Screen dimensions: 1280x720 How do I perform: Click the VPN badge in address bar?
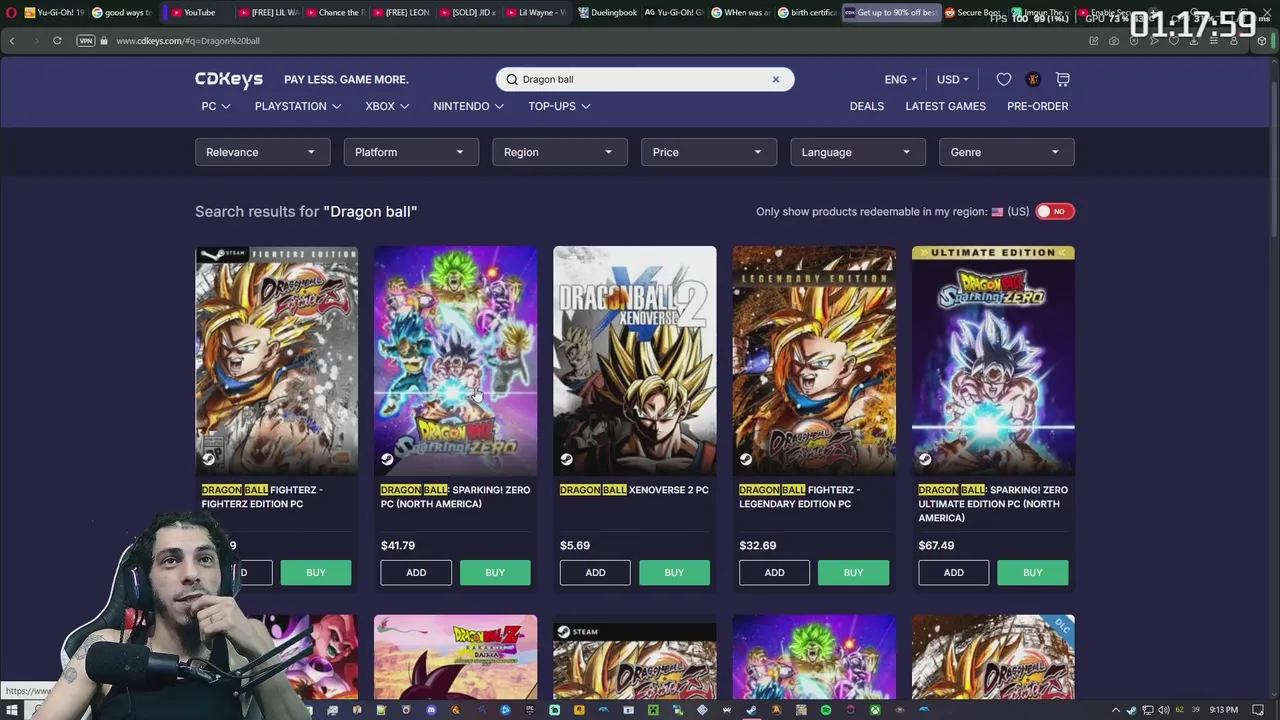tap(85, 41)
